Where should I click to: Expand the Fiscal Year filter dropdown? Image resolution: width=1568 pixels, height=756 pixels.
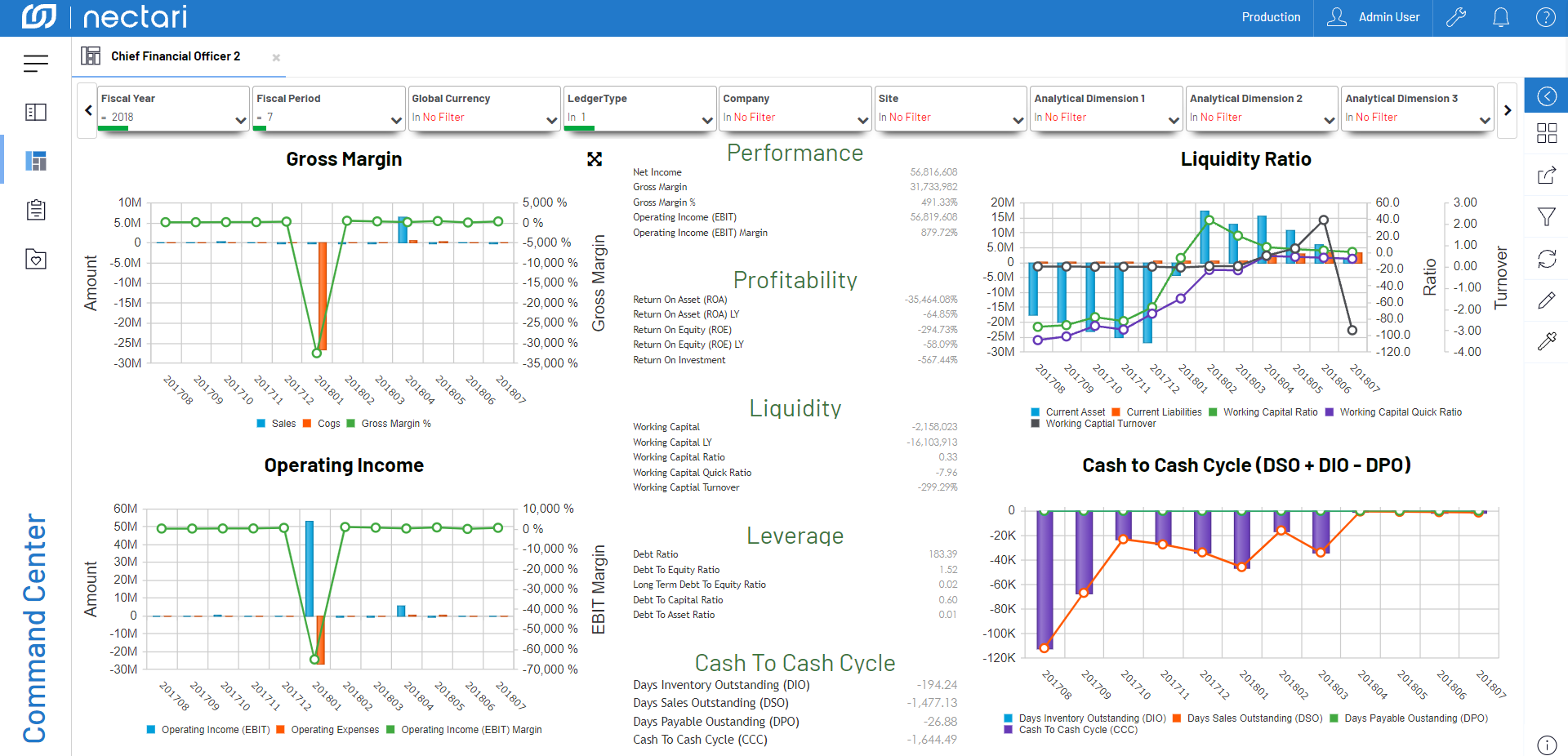point(240,120)
